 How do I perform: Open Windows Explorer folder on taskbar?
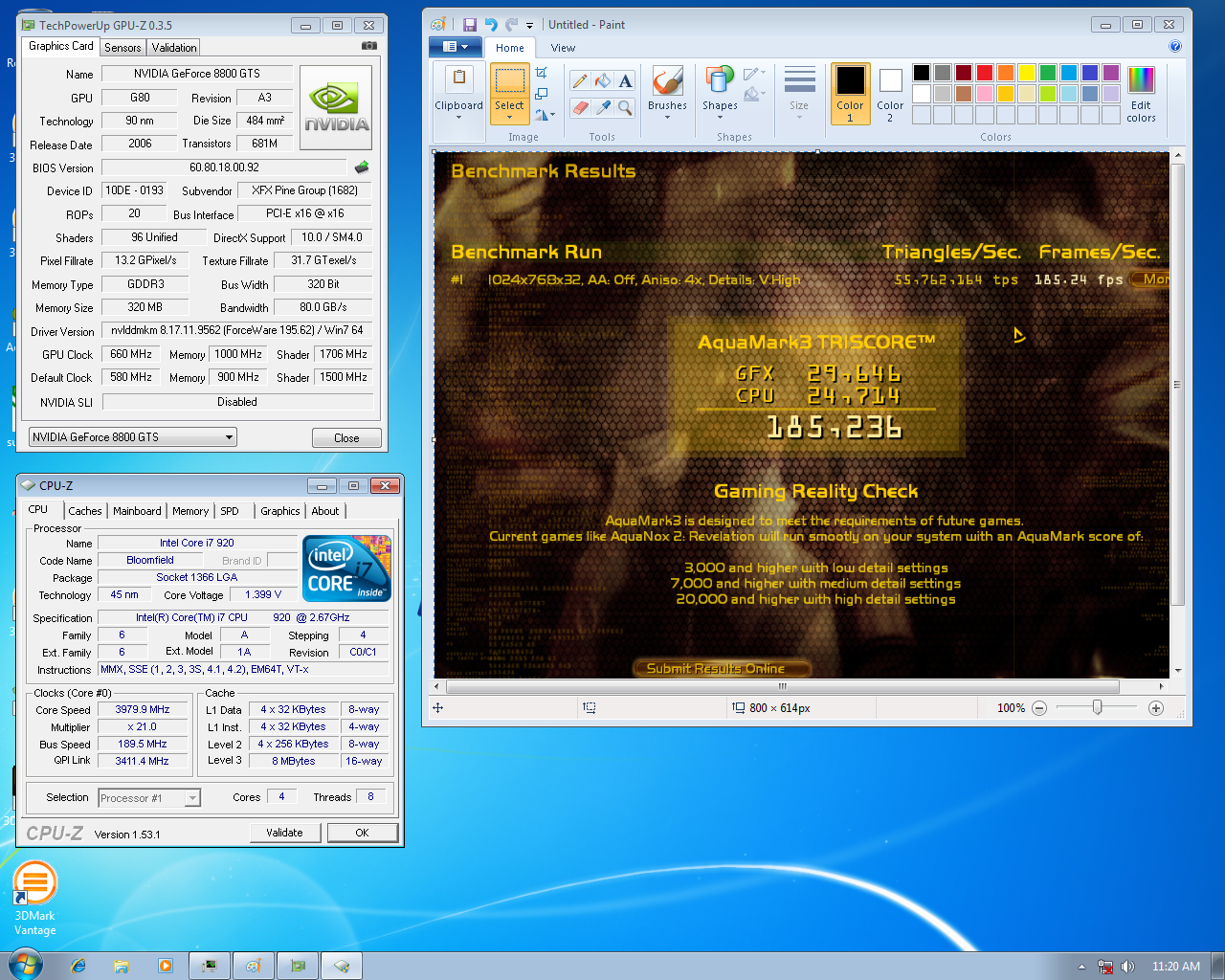(122, 966)
